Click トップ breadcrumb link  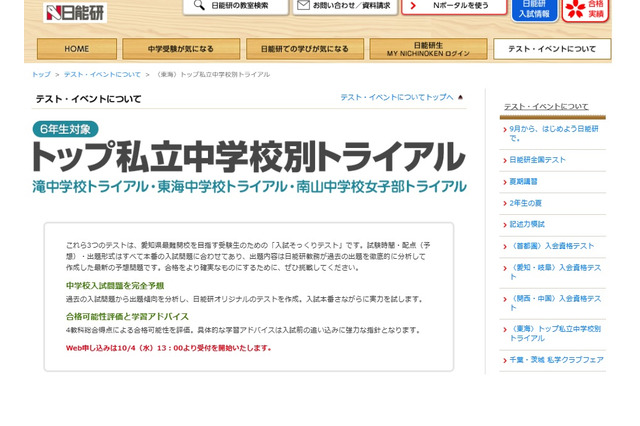[x=41, y=74]
